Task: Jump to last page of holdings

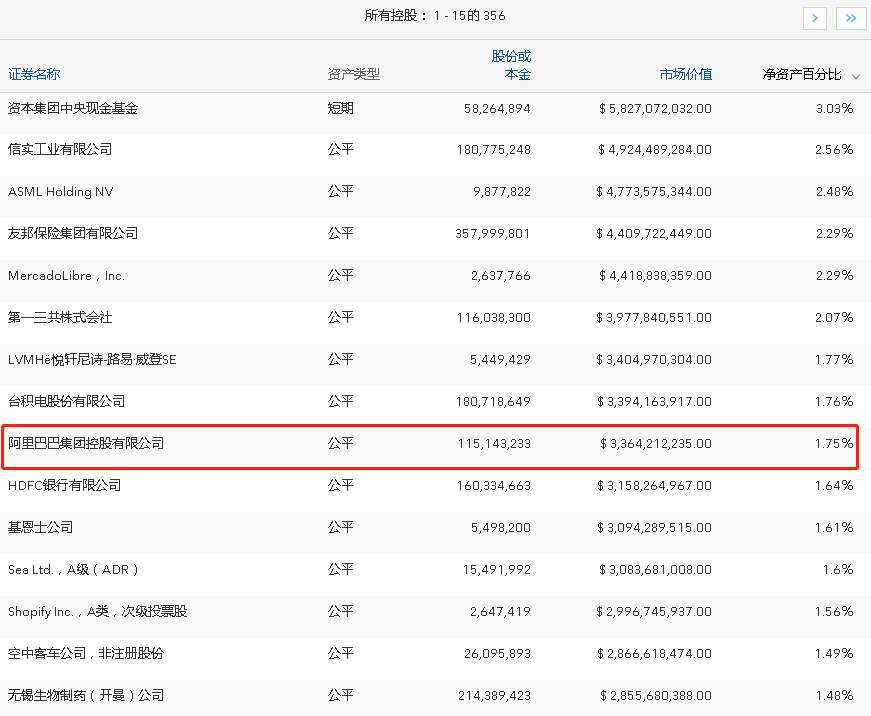Action: click(x=850, y=18)
